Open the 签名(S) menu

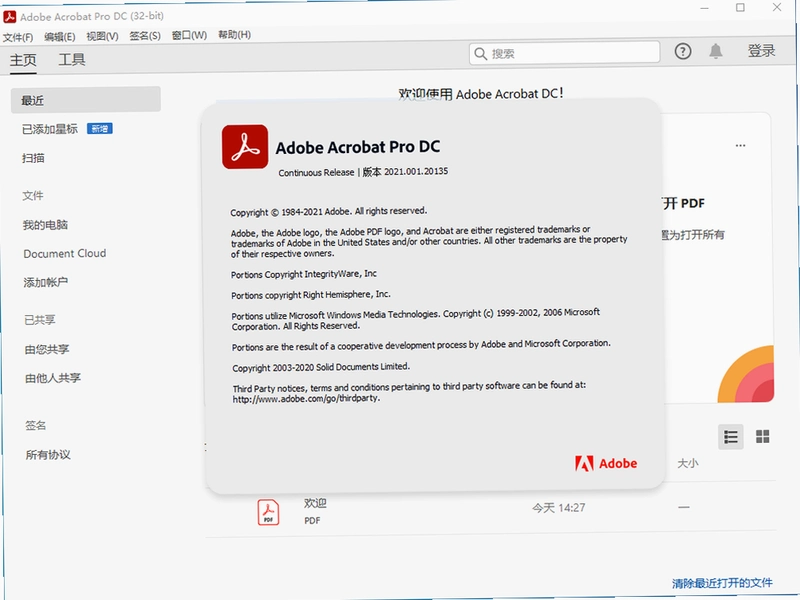click(x=145, y=36)
